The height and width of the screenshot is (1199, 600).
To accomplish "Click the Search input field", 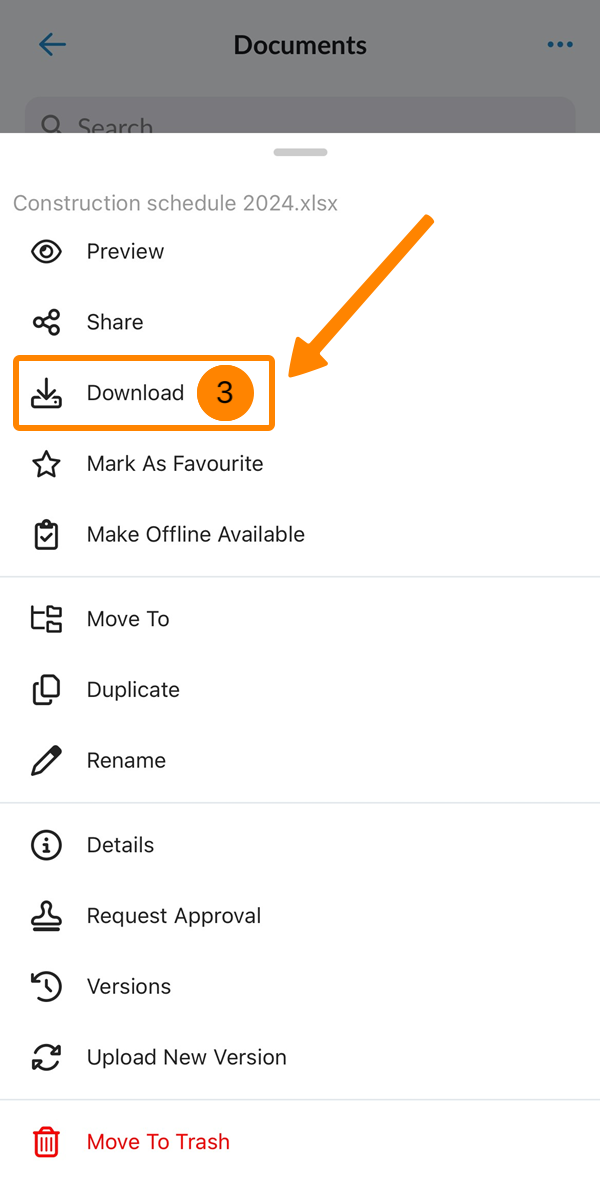I will coord(300,120).
